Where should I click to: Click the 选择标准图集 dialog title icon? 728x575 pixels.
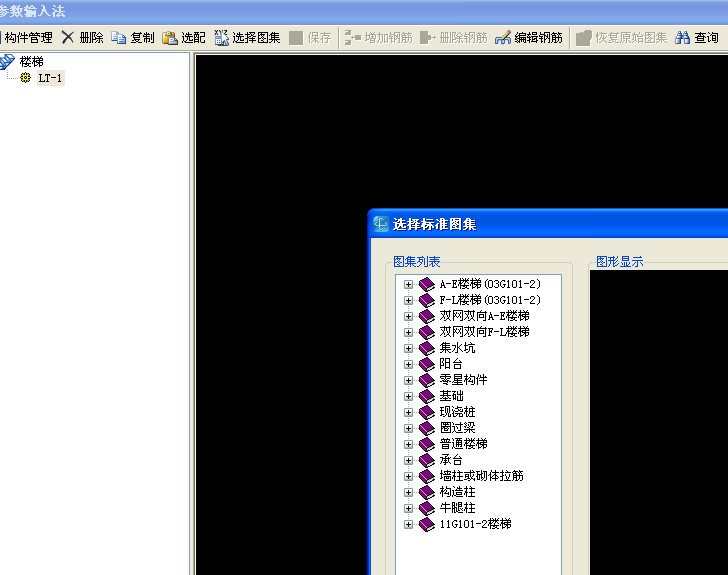(381, 224)
